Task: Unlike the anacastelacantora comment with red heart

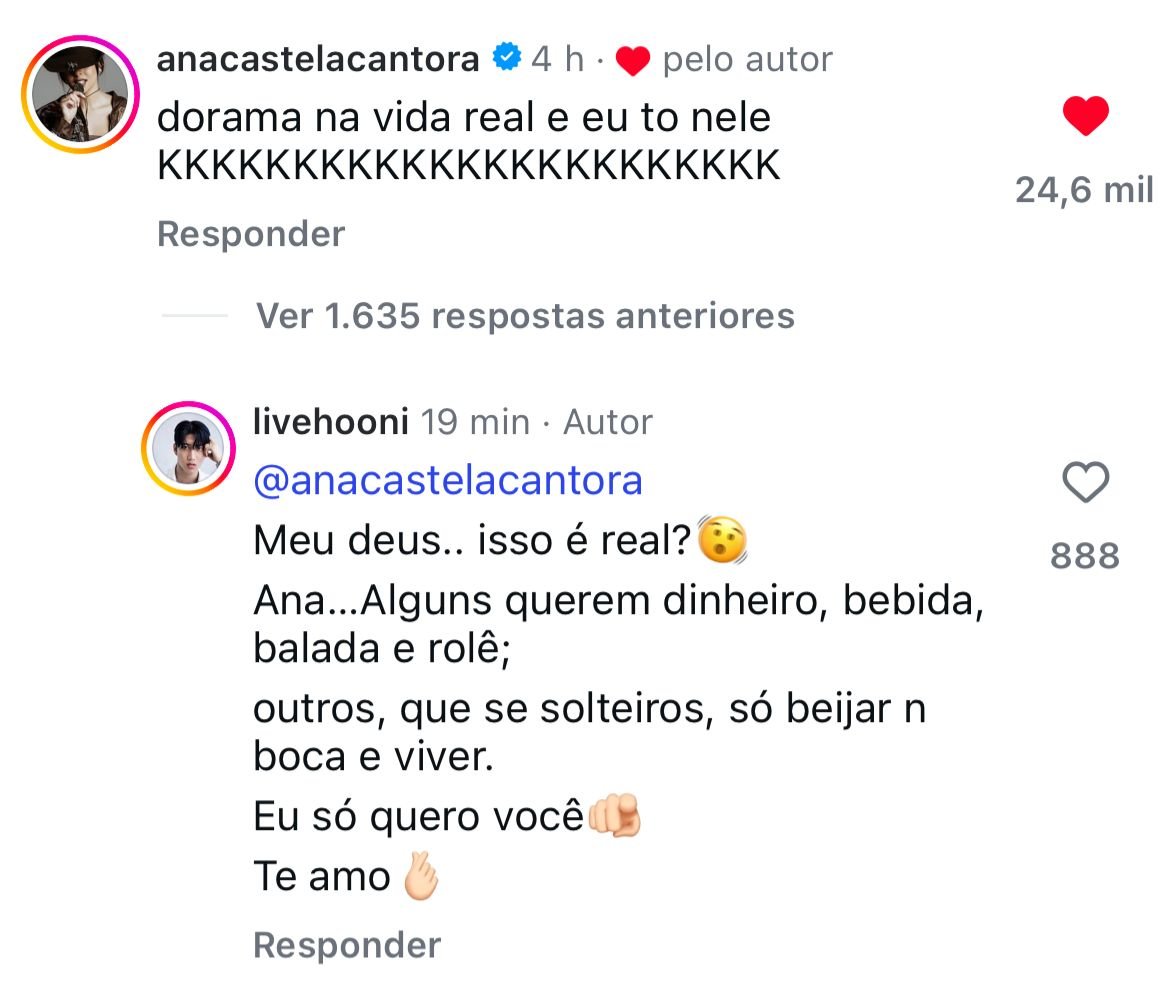Action: point(1085,118)
